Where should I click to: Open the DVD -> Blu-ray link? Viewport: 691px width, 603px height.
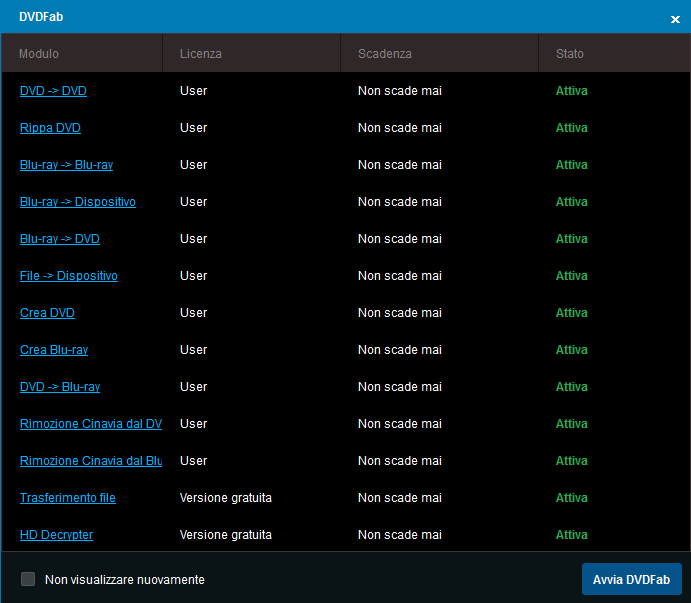coord(60,387)
